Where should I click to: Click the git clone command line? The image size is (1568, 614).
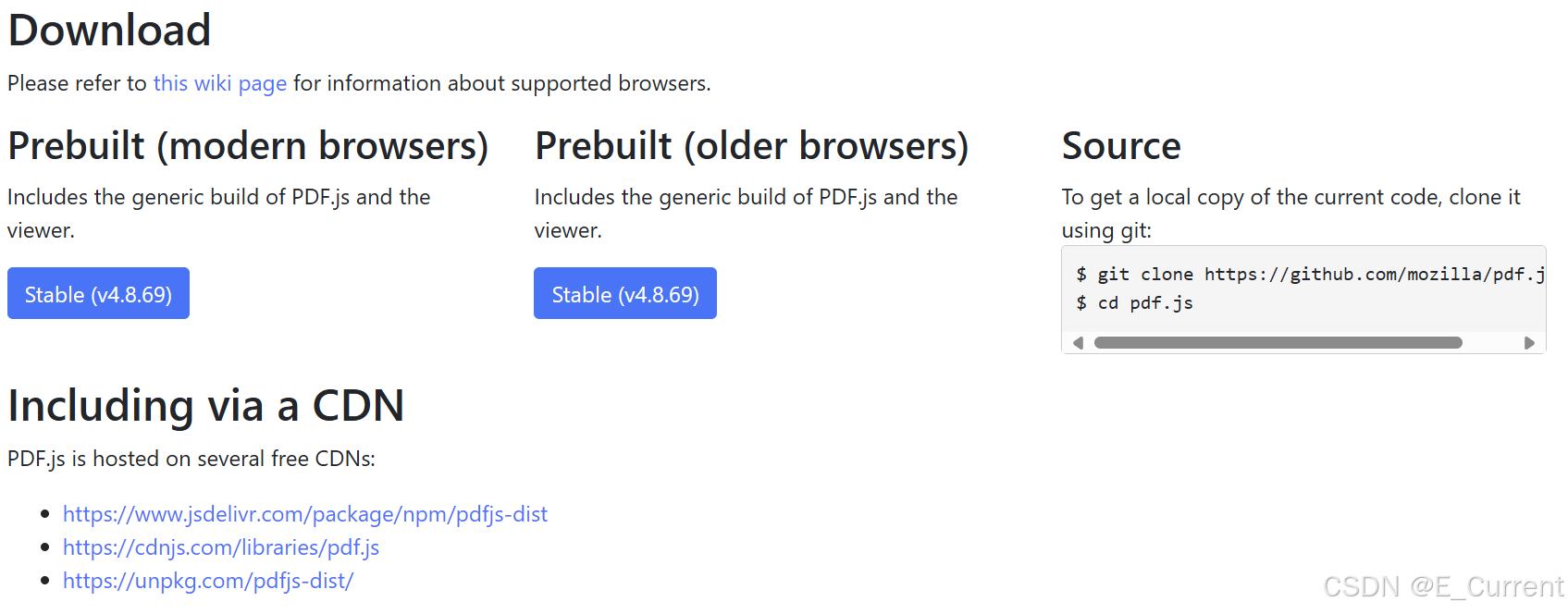point(1310,275)
